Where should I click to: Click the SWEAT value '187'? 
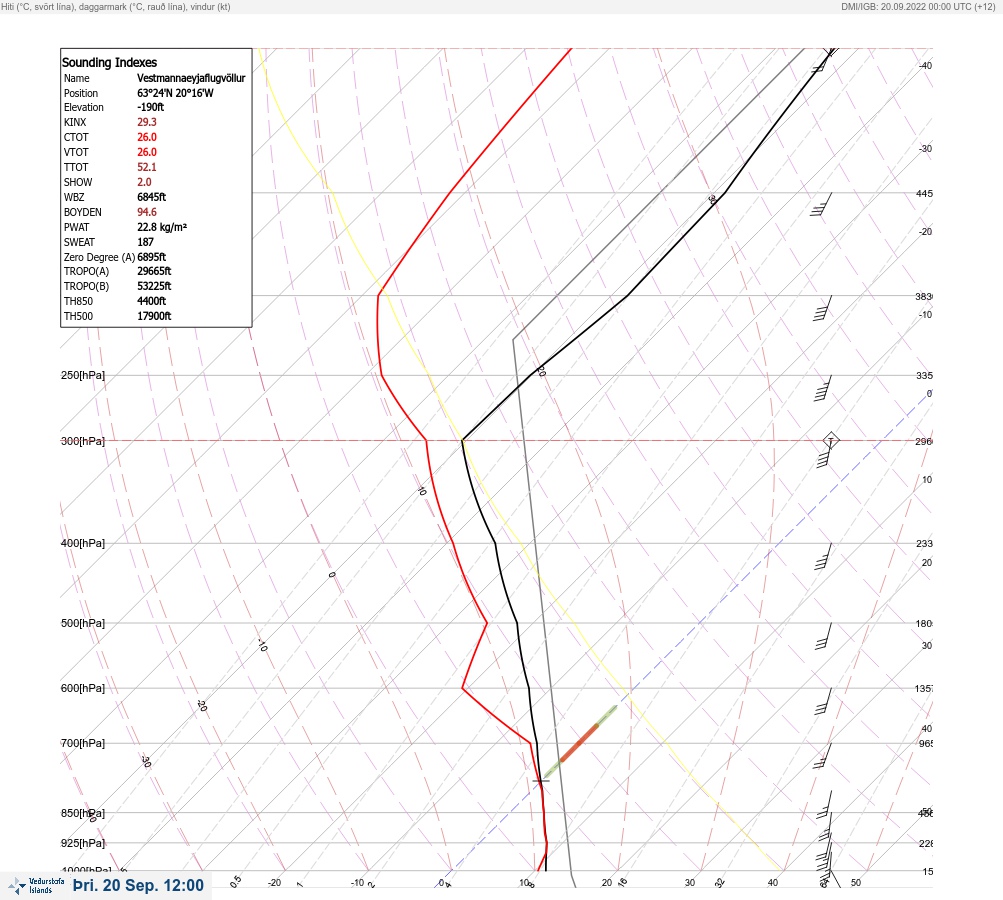(x=145, y=242)
